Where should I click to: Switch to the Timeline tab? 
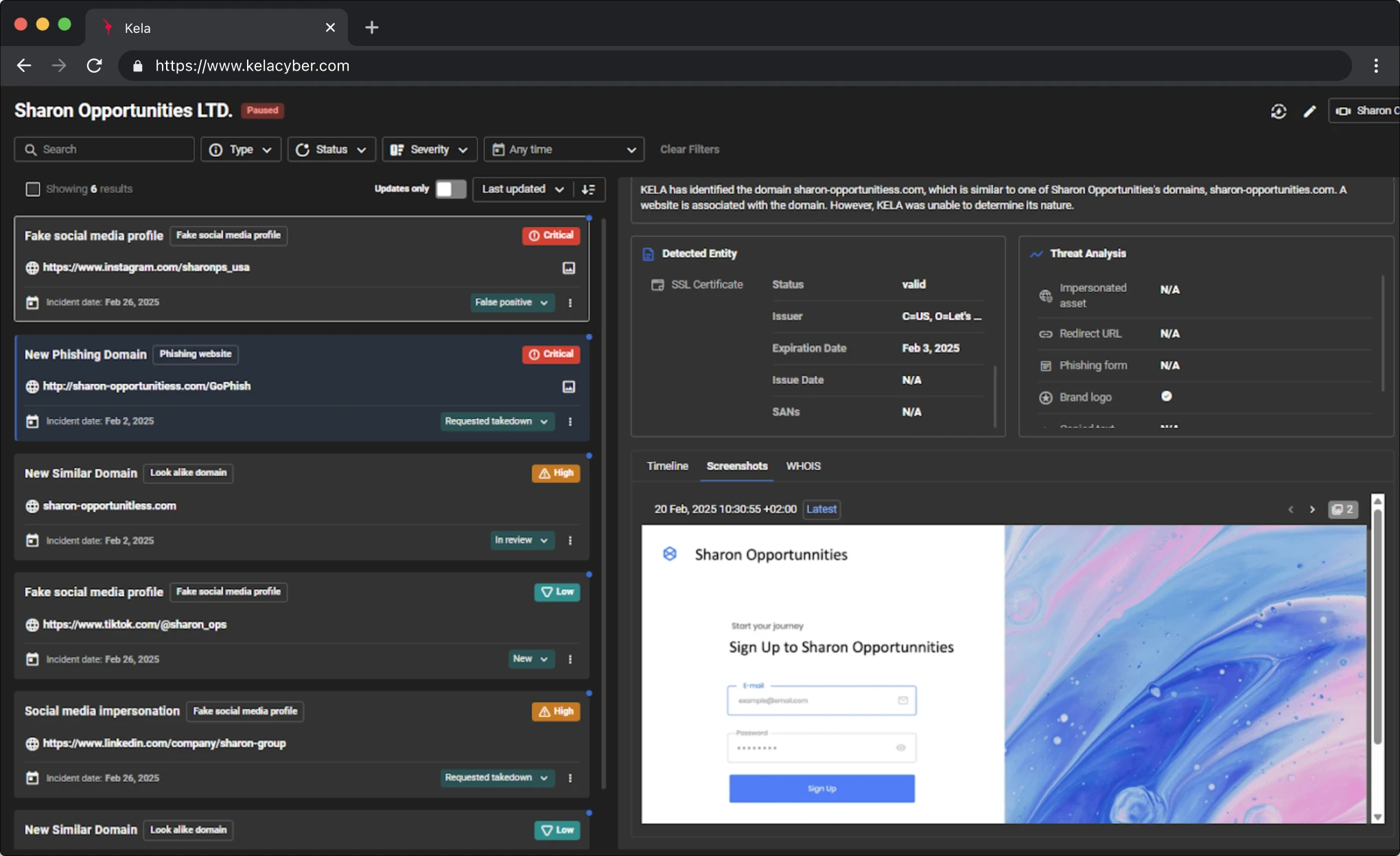(x=667, y=466)
